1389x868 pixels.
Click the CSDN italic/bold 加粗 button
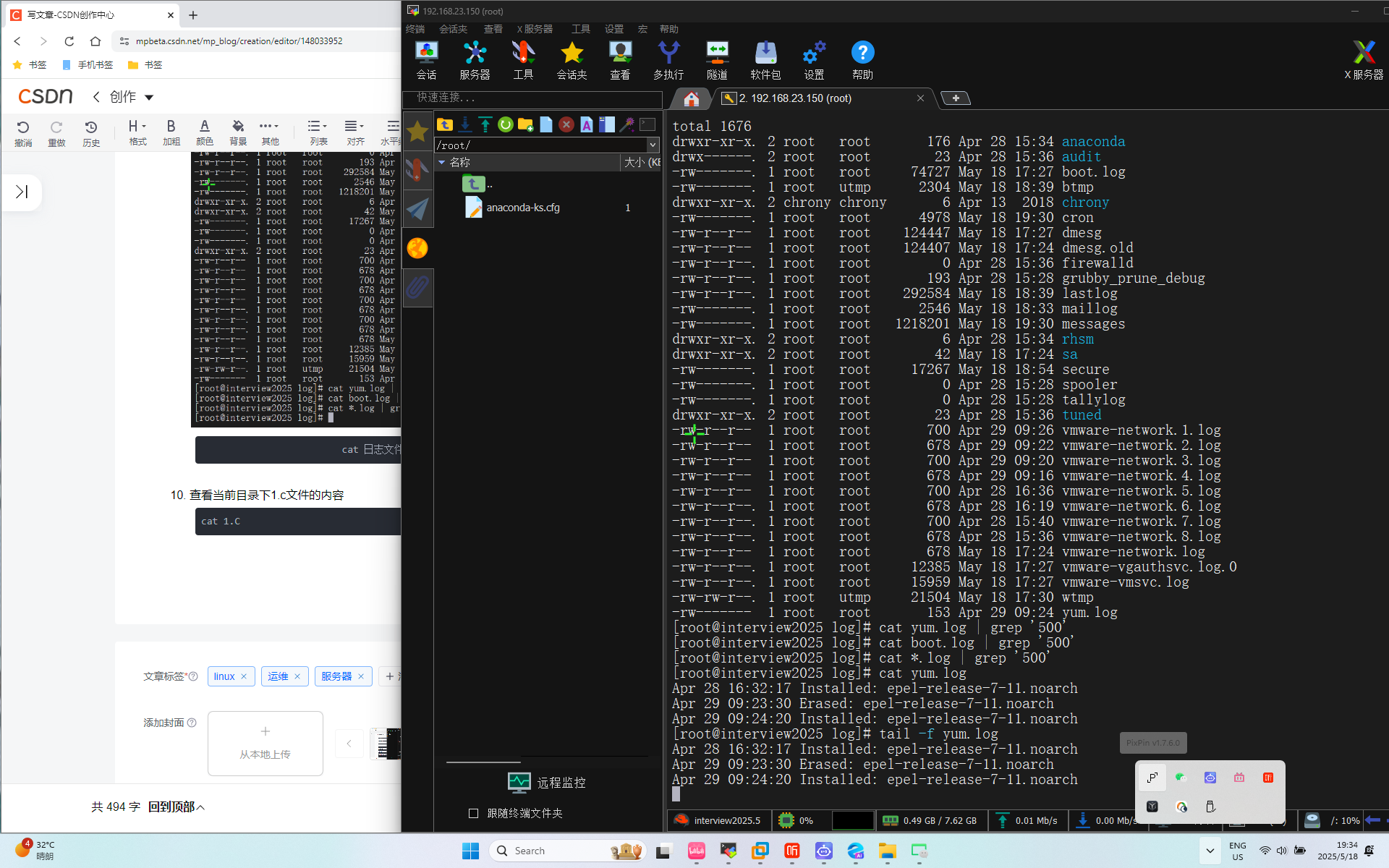(171, 132)
